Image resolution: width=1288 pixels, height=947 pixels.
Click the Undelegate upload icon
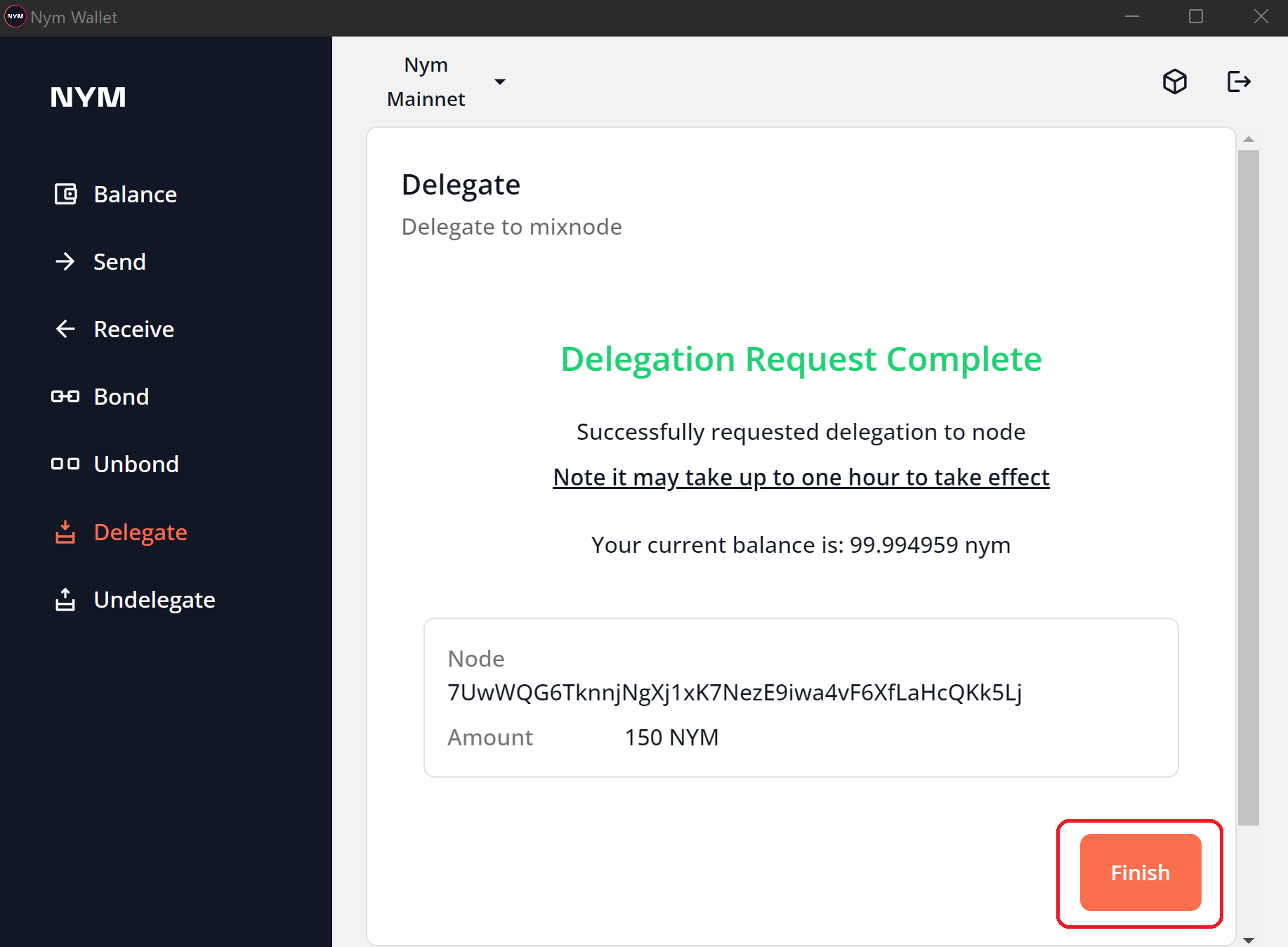click(x=65, y=599)
